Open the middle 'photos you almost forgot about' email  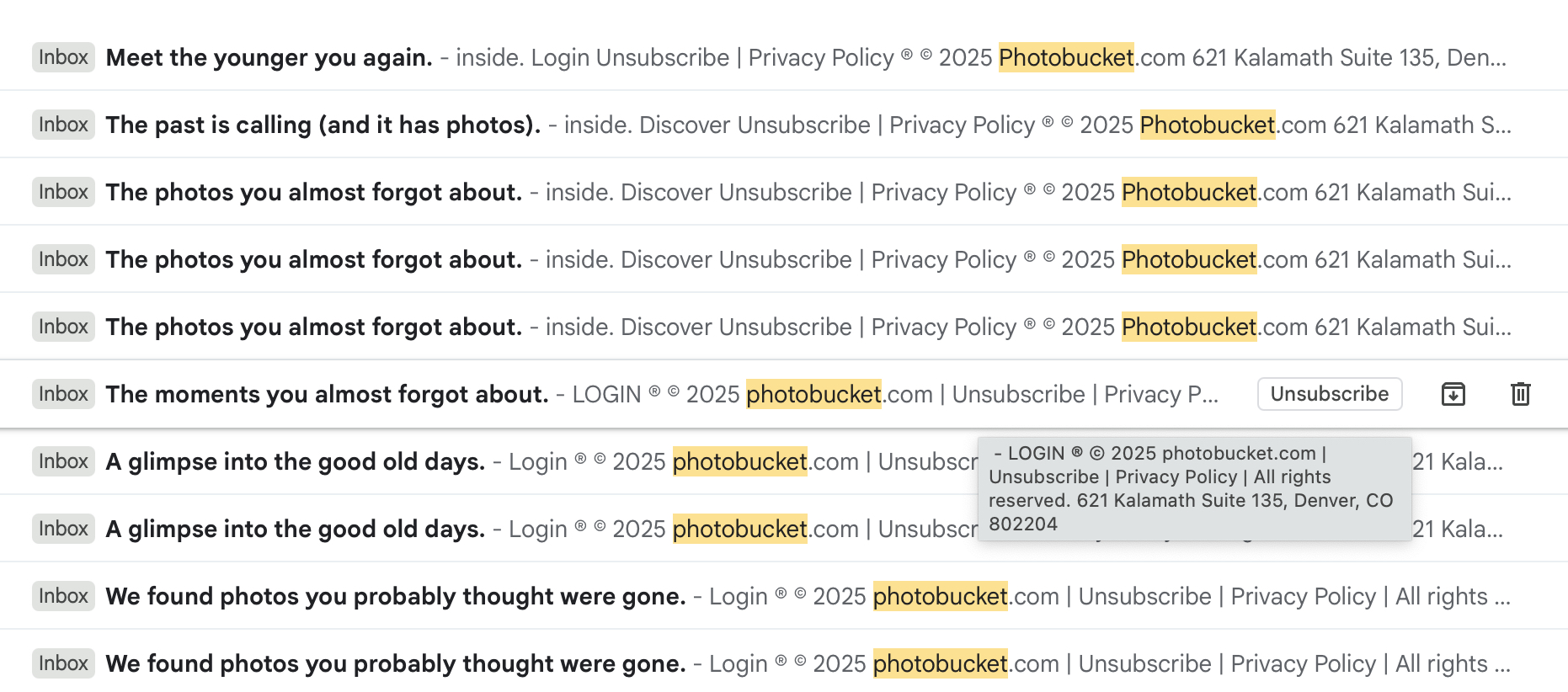pos(314,259)
